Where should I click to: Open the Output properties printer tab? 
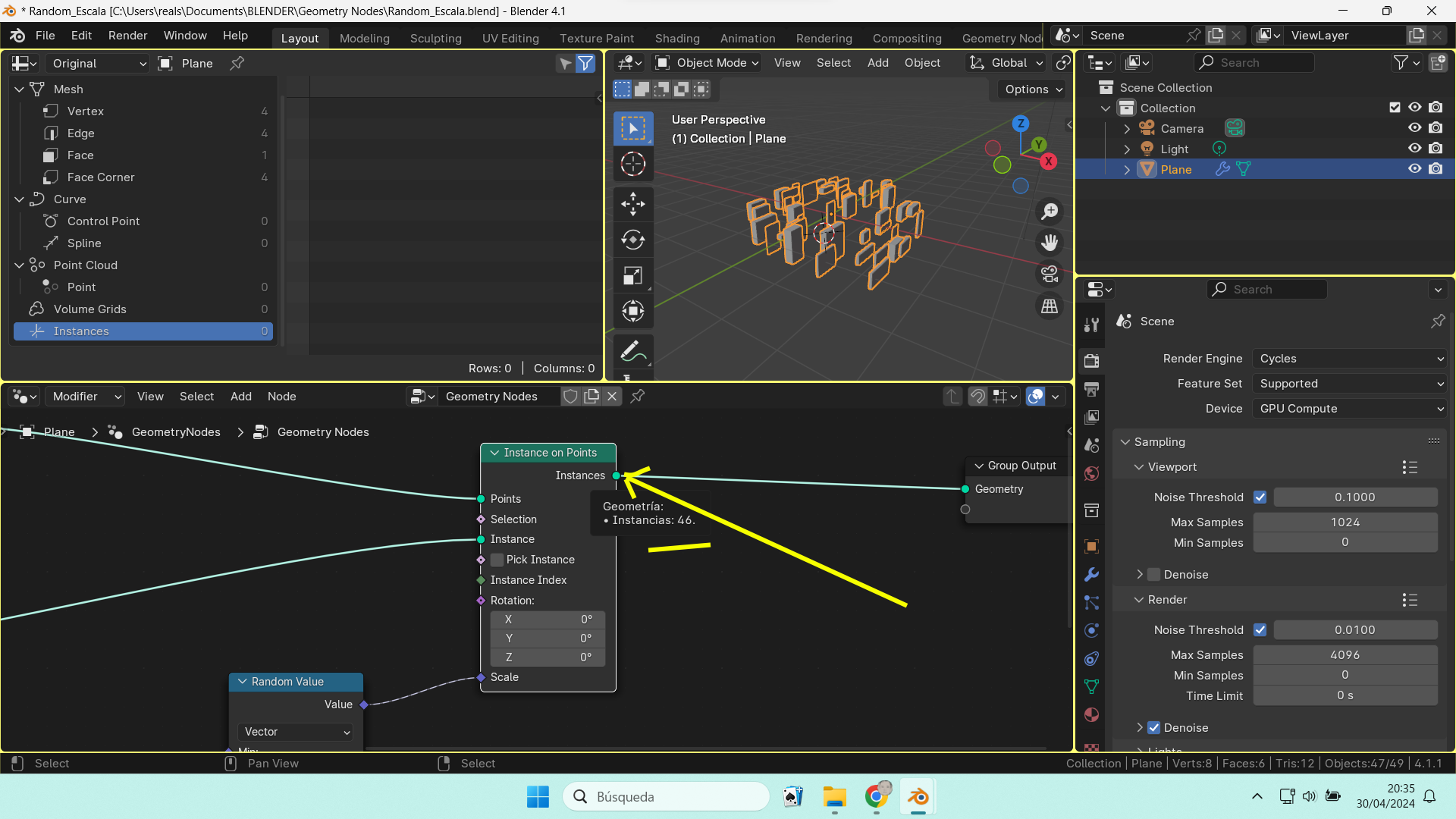tap(1092, 389)
